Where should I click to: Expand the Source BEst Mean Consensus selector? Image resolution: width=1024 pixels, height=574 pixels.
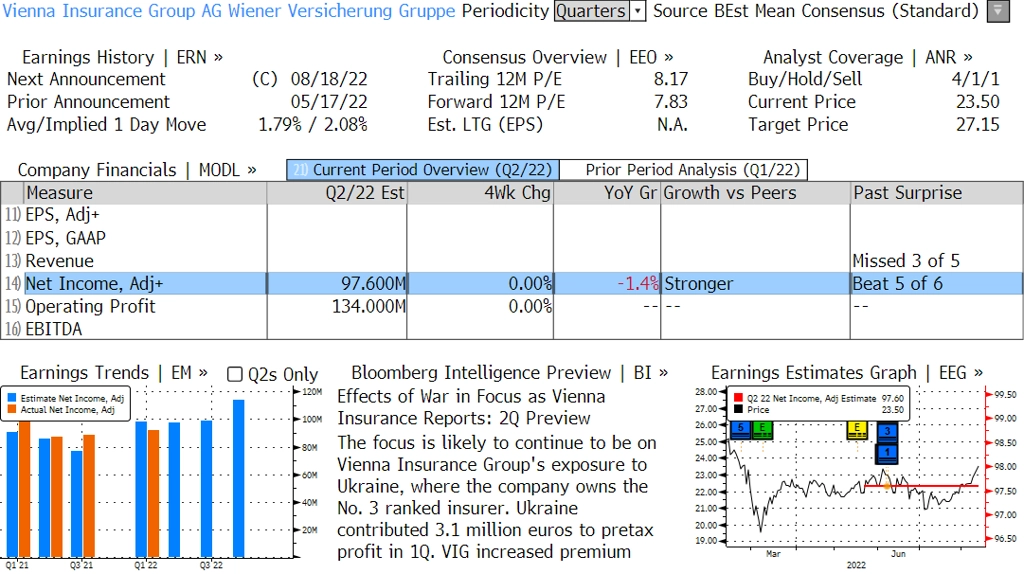pyautogui.click(x=816, y=11)
